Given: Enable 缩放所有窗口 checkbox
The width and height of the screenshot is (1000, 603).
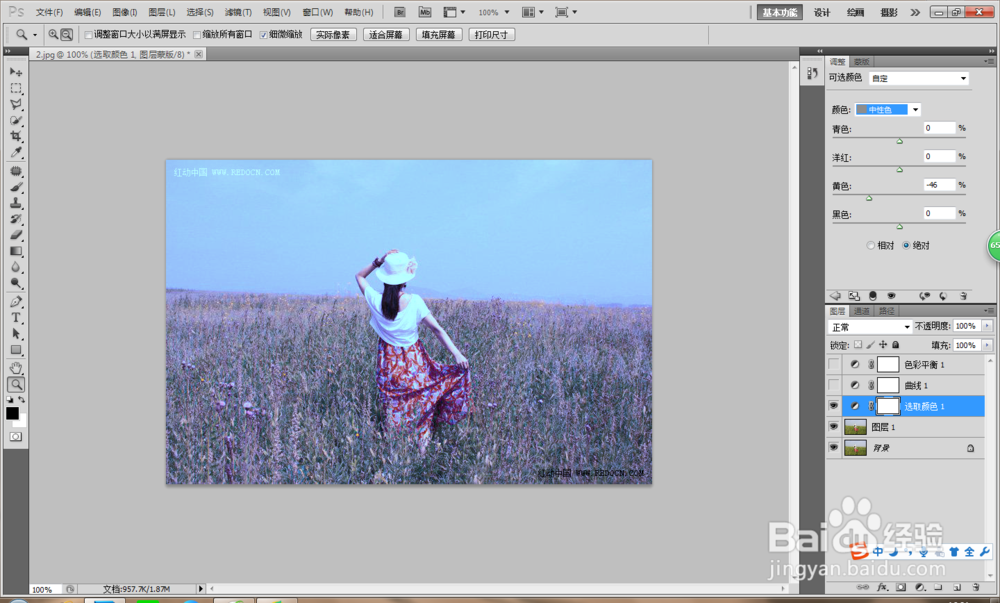Looking at the screenshot, I should [x=197, y=35].
